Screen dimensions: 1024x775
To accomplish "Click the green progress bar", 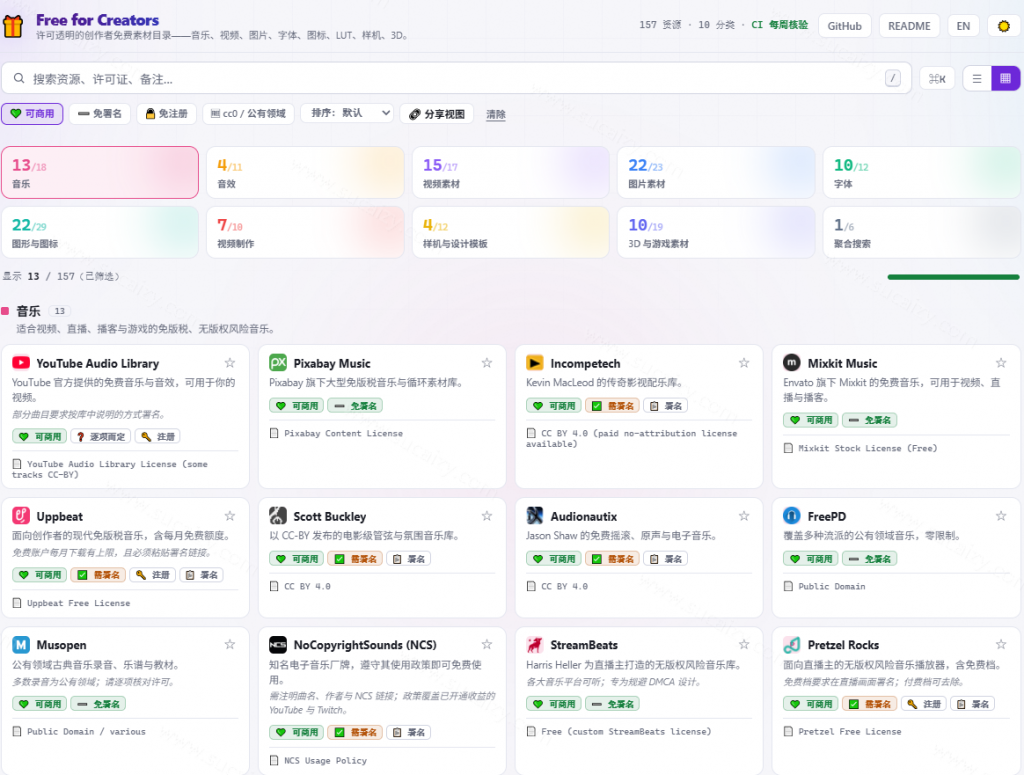I will 953,277.
